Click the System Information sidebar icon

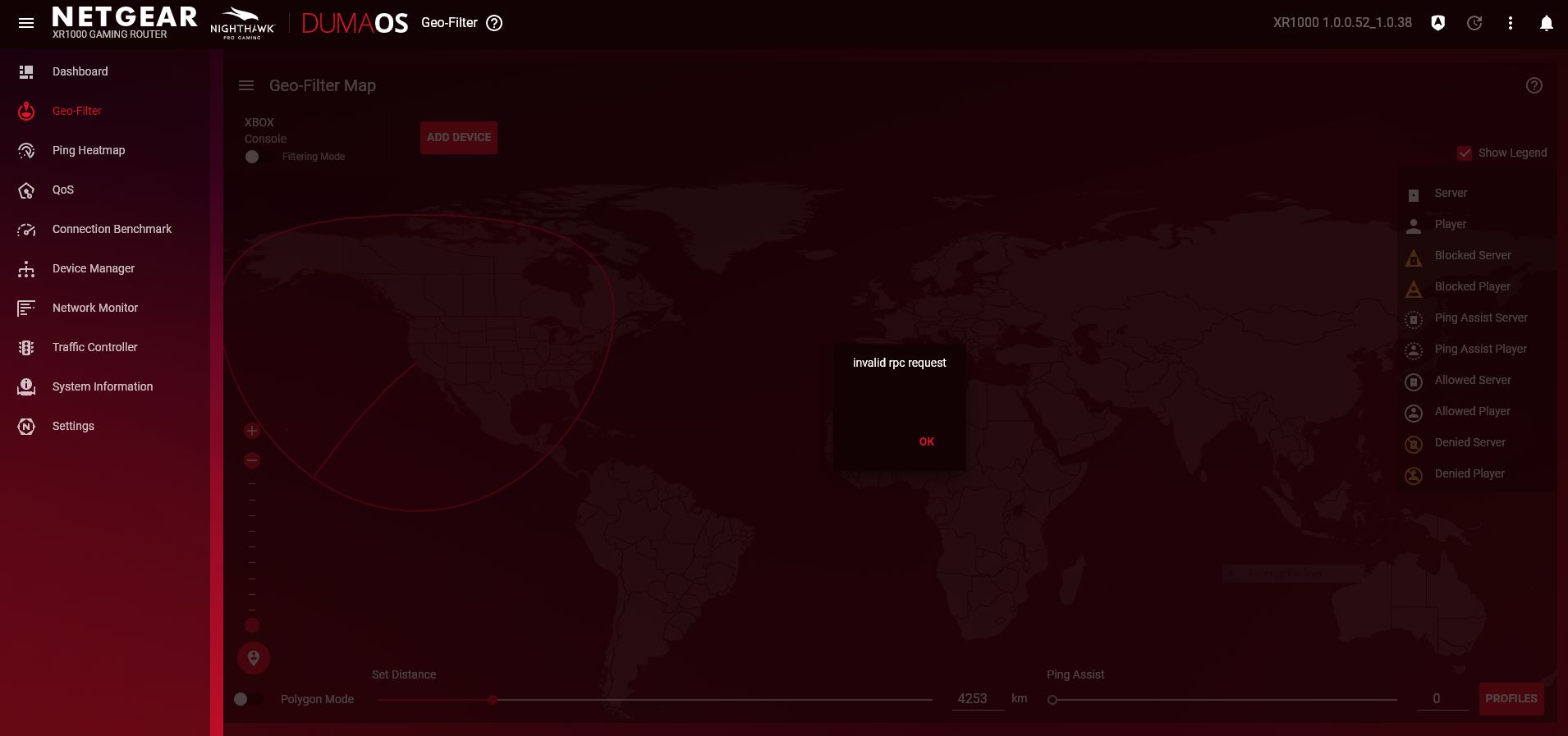26,386
